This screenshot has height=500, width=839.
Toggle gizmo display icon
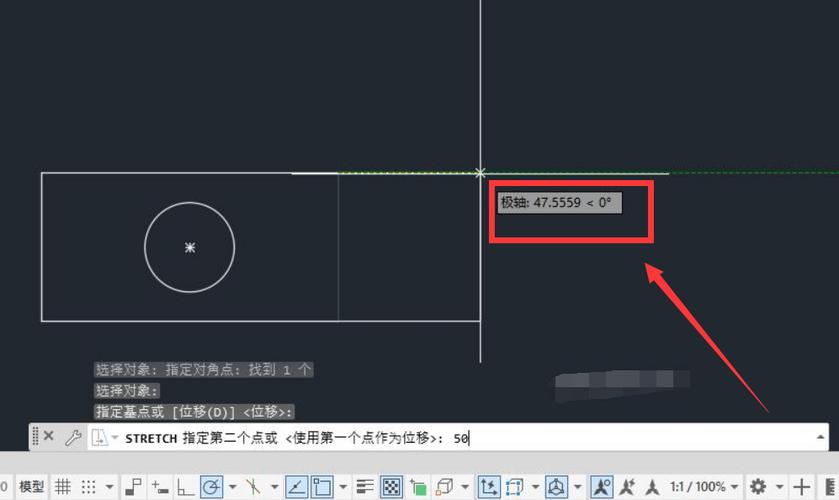pyautogui.click(x=556, y=487)
